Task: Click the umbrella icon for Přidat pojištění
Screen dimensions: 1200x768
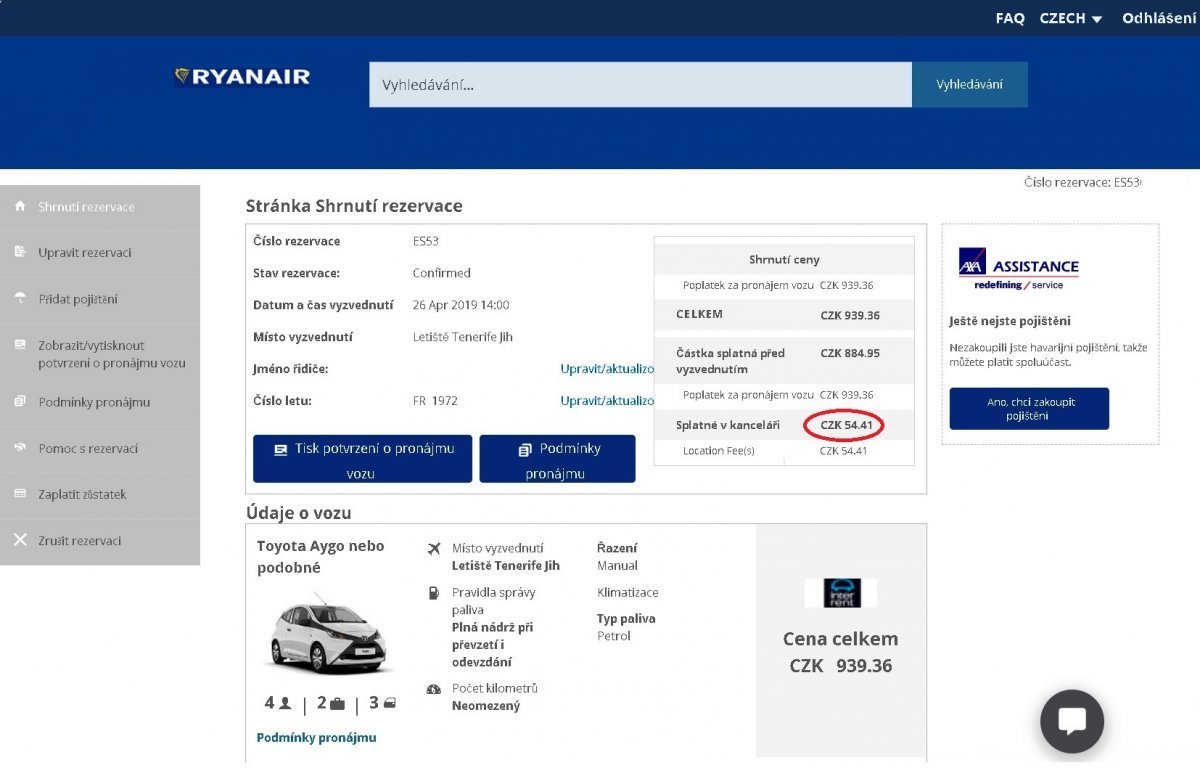Action: [20, 298]
